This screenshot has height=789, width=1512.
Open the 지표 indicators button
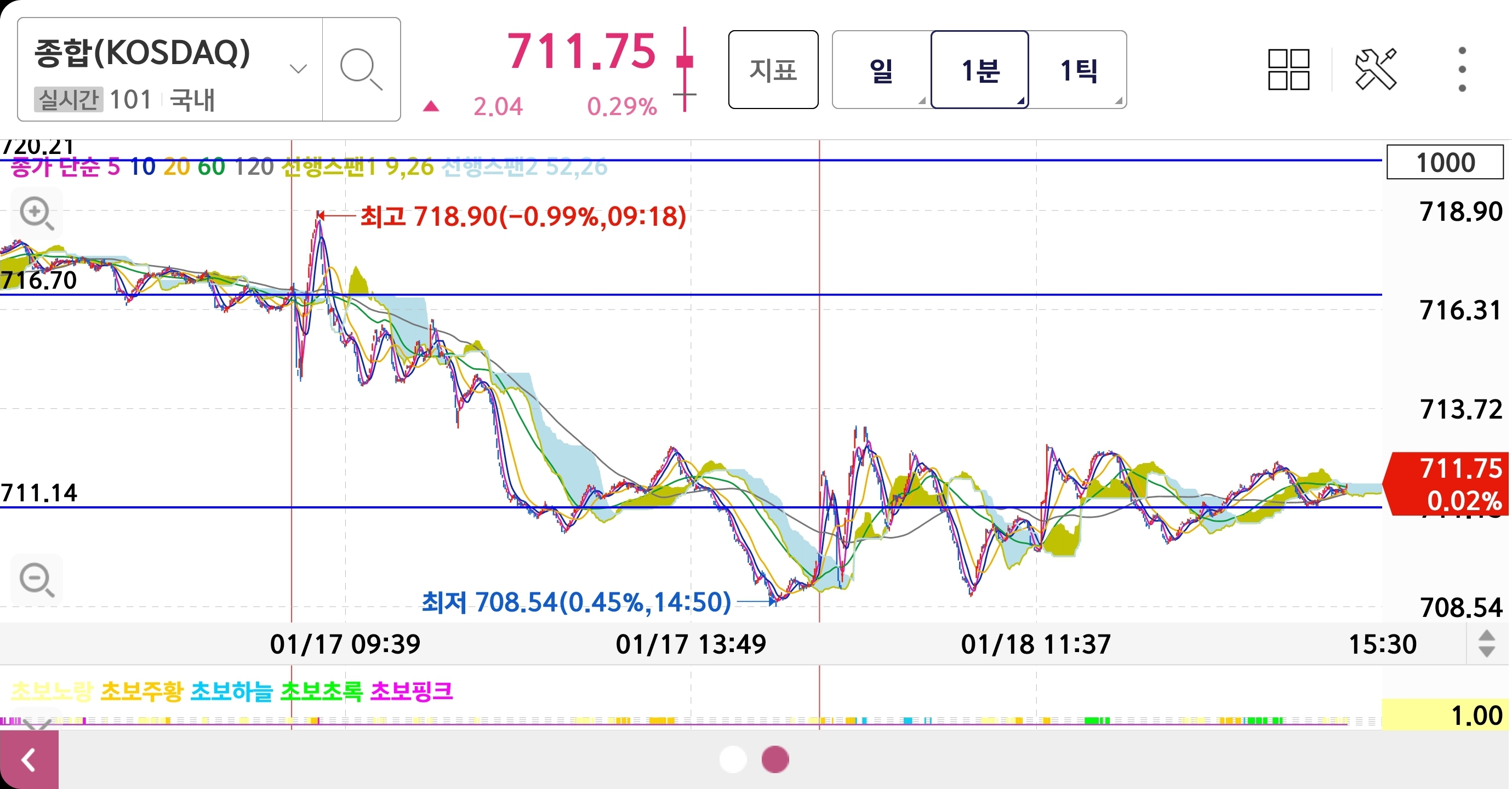point(773,70)
